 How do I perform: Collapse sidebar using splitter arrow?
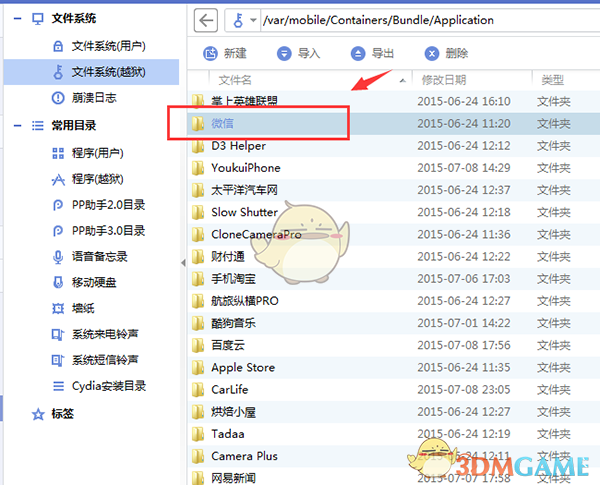click(x=183, y=263)
